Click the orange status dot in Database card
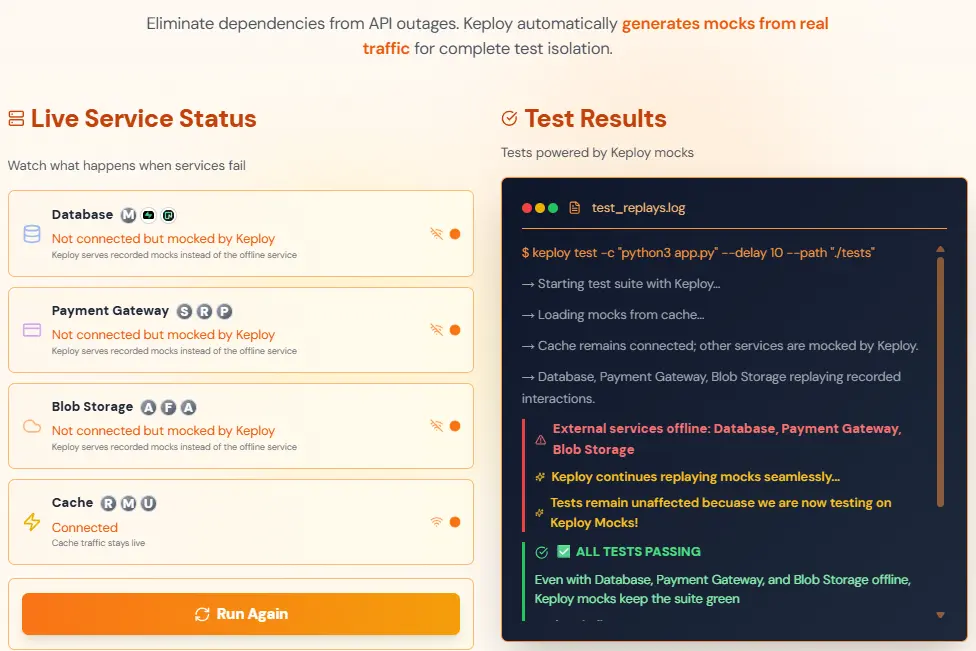The image size is (976, 651). [x=455, y=234]
